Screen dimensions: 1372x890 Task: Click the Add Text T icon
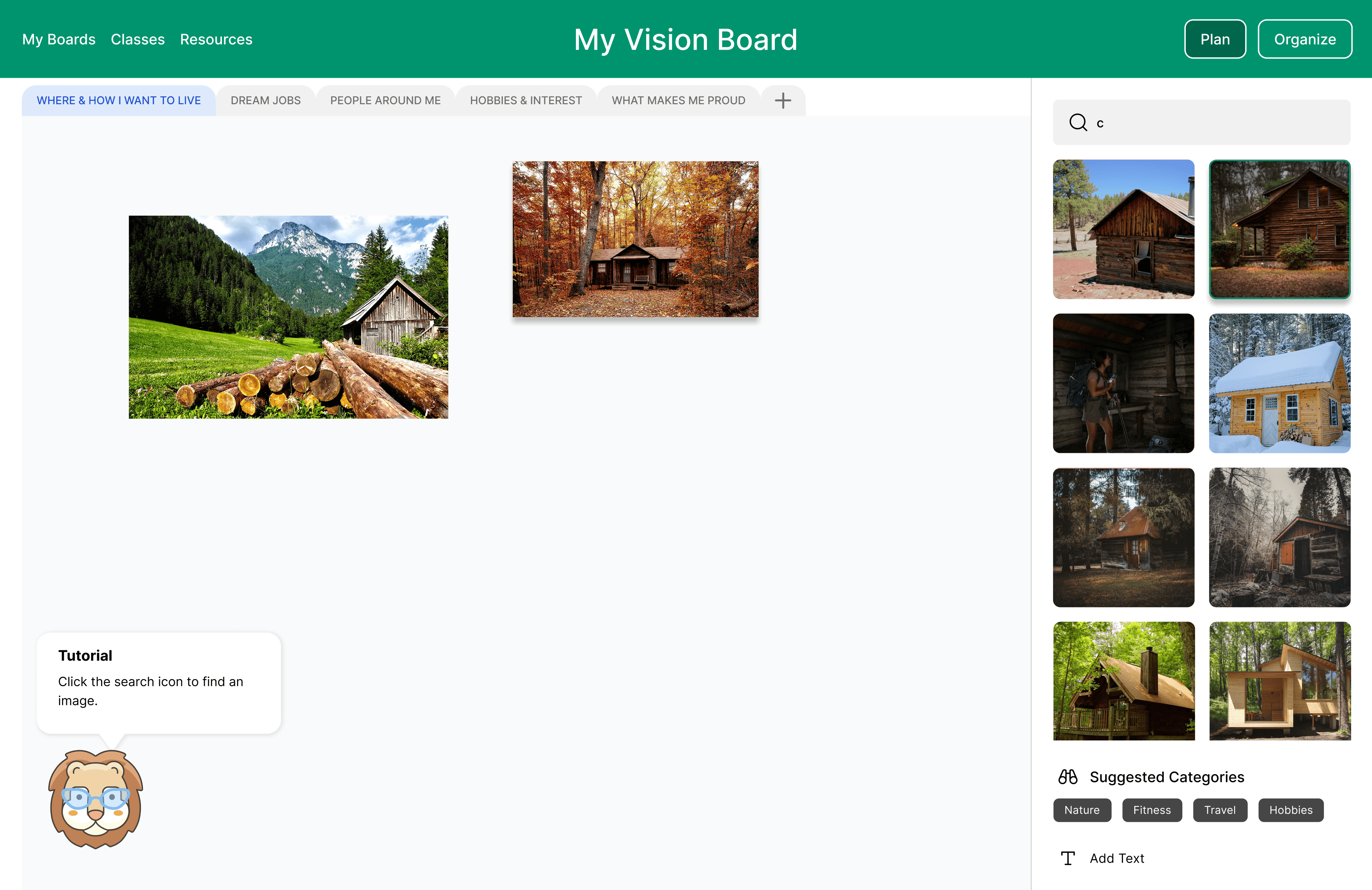(x=1068, y=858)
